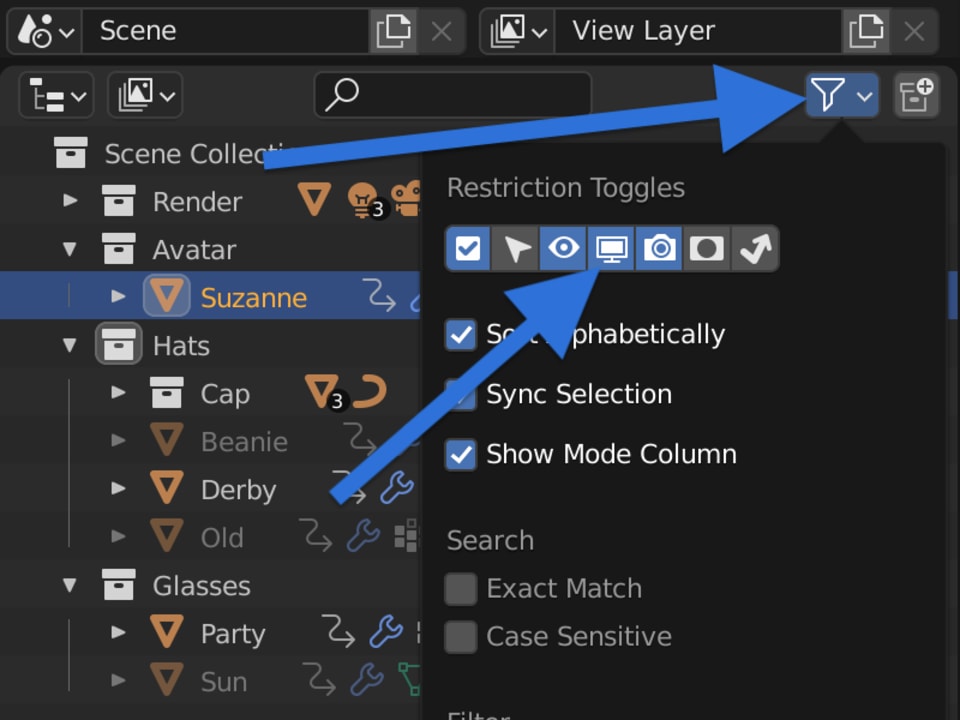Click the eye viewport visibility restriction toggle
This screenshot has width=960, height=720.
coord(563,248)
